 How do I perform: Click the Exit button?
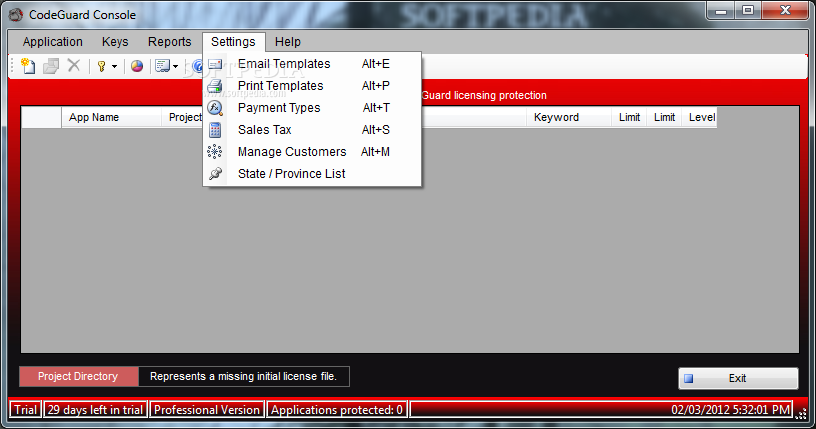point(738,378)
